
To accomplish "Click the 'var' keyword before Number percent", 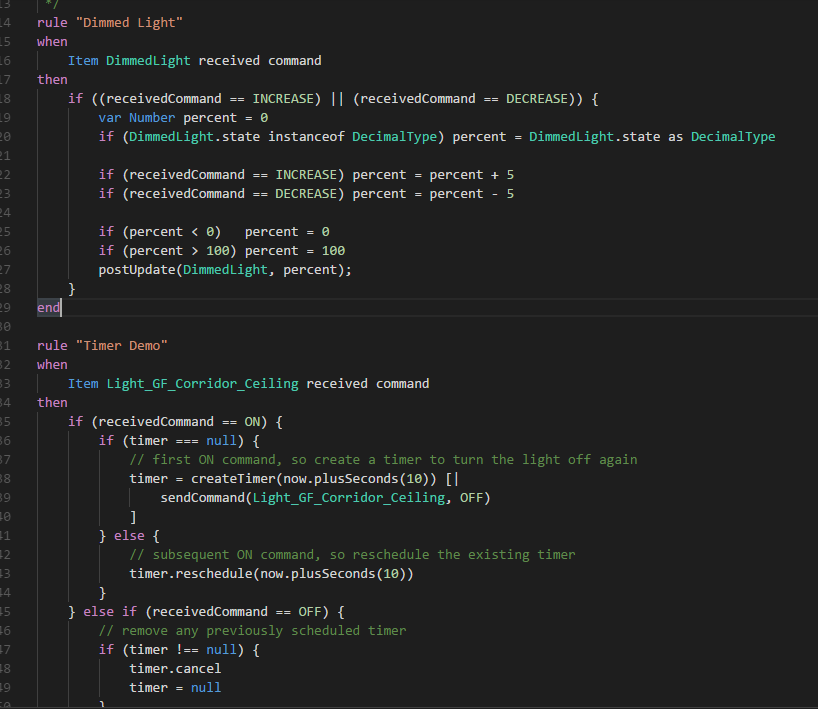I will [x=110, y=118].
